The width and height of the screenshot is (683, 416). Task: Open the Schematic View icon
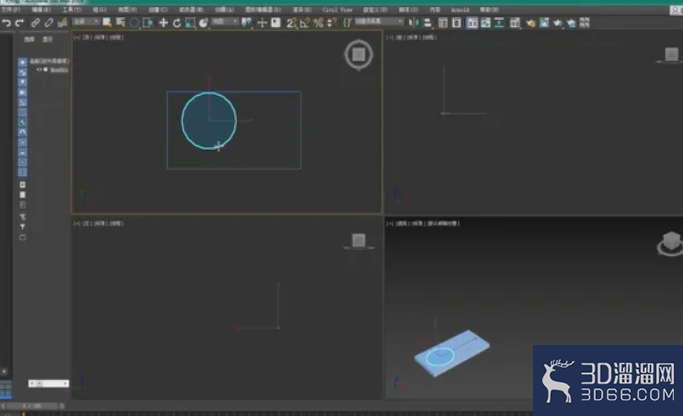click(499, 23)
